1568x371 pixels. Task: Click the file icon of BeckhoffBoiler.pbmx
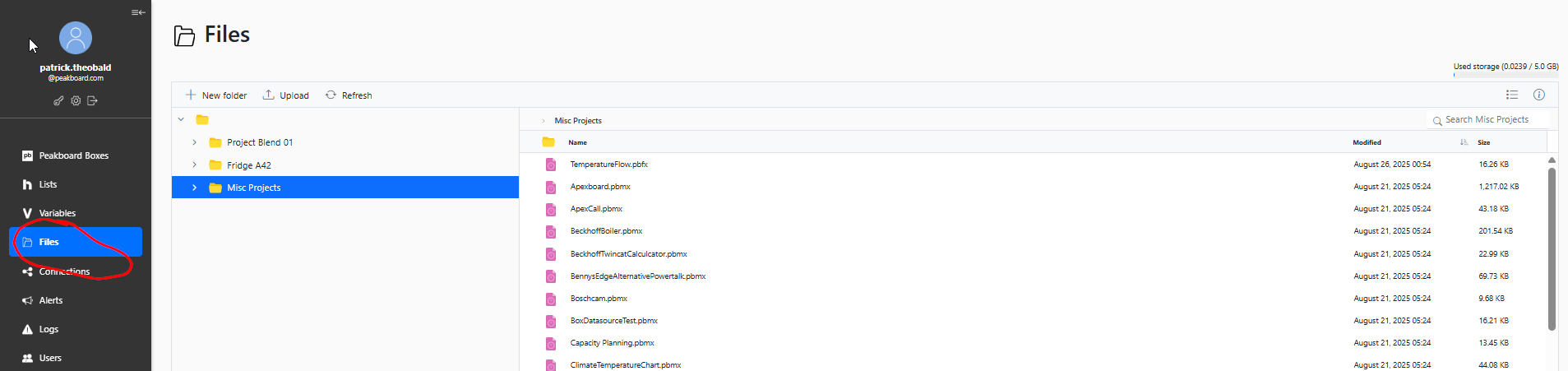(551, 232)
